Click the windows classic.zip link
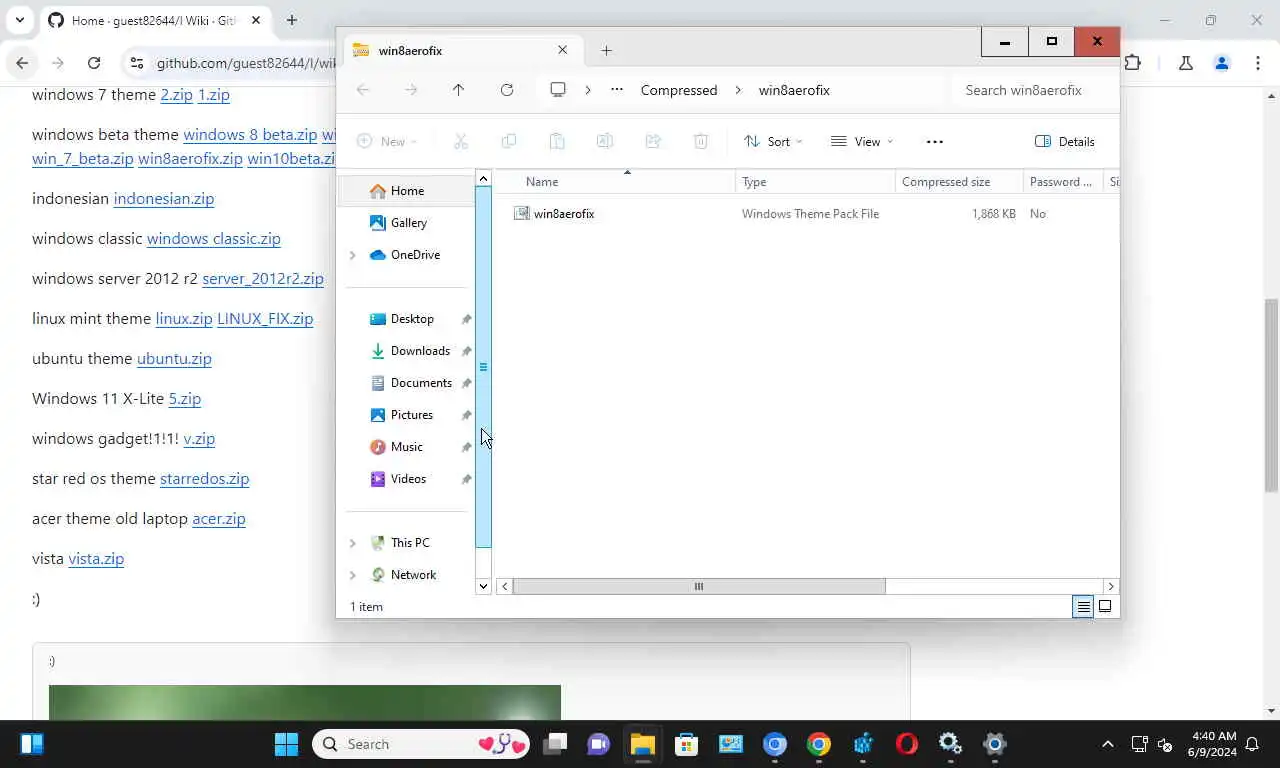 click(x=214, y=238)
